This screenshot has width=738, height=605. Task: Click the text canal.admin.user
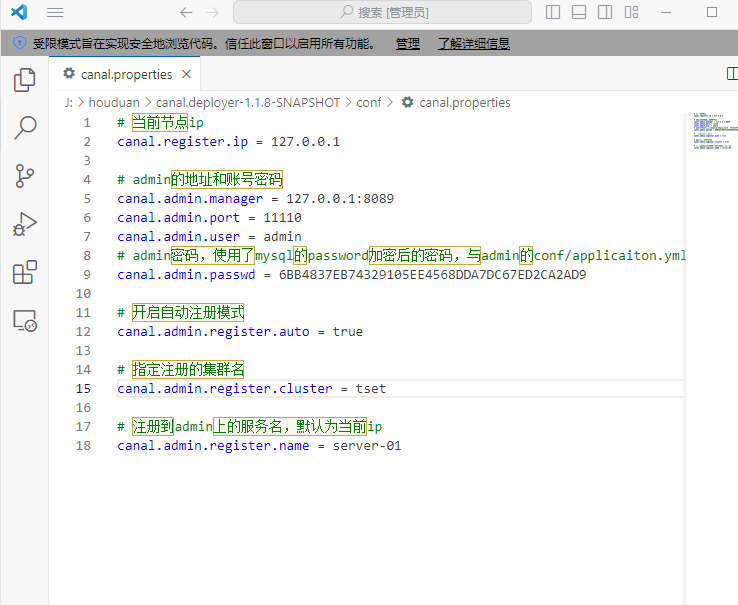click(x=178, y=236)
